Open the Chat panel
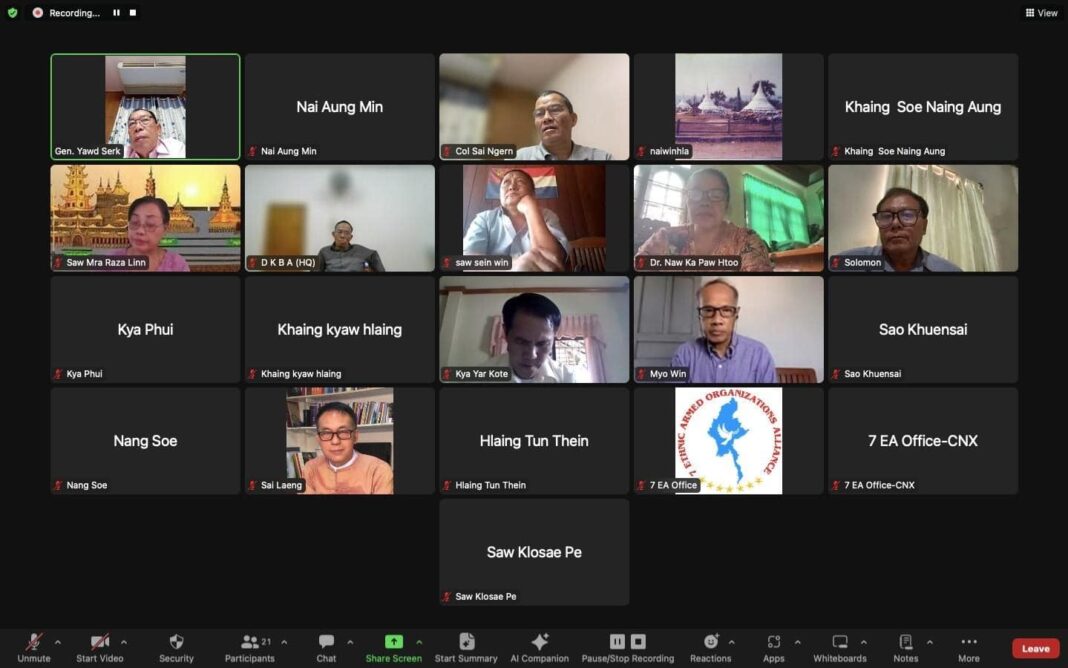Viewport: 1068px width, 668px height. (x=326, y=642)
